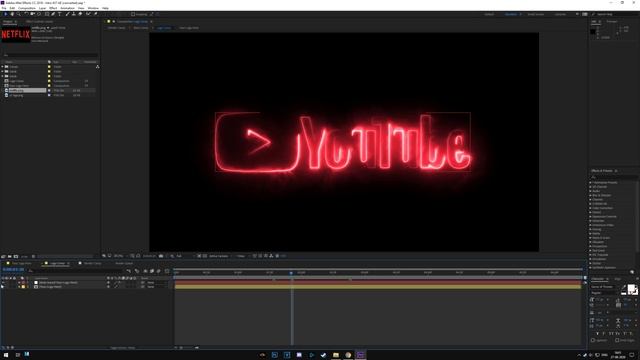
Task: Select the Hand tool
Action: [x=12, y=14]
